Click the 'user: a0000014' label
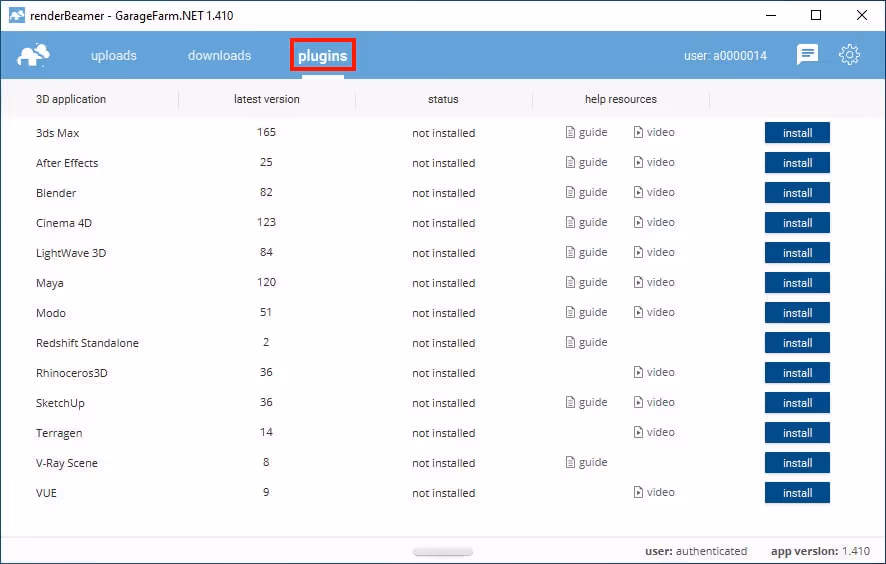This screenshot has height=564, width=886. point(726,55)
